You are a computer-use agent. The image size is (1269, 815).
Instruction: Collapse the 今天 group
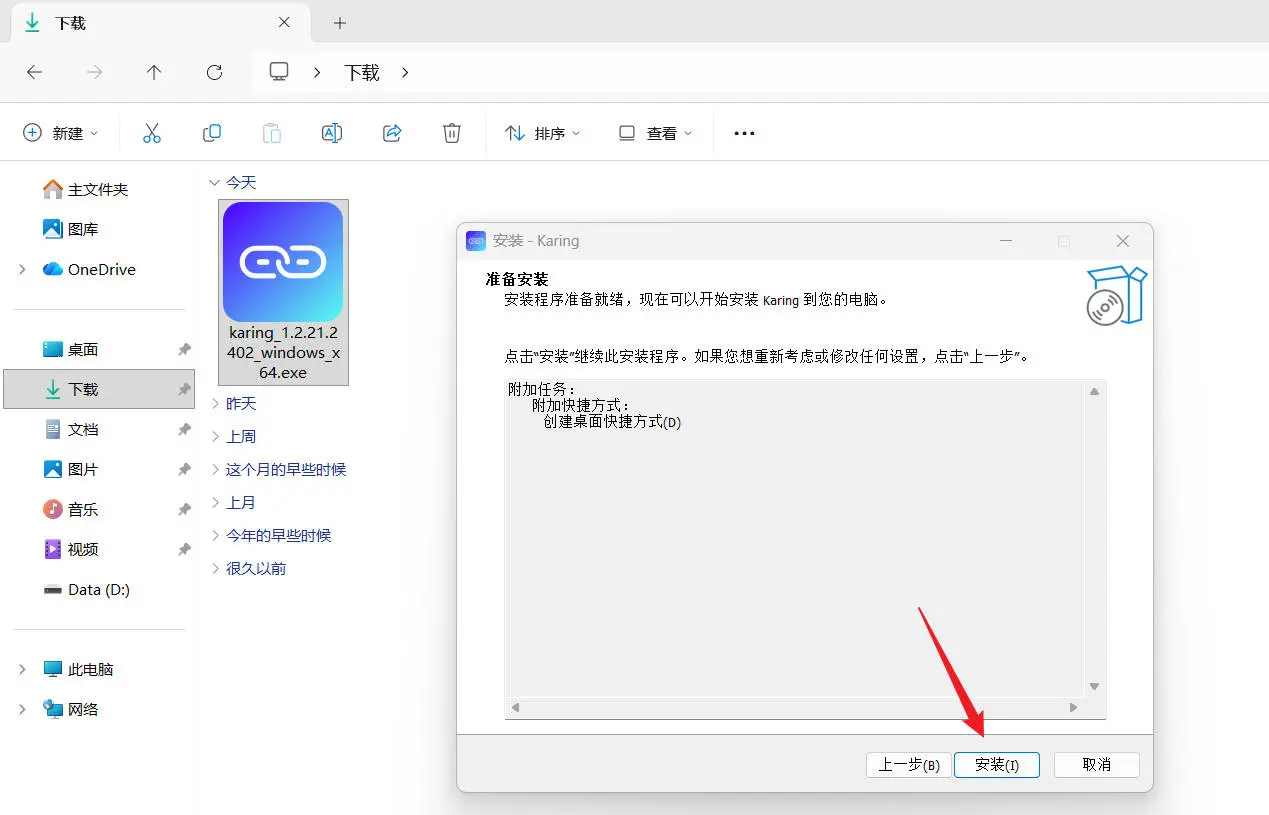point(213,182)
